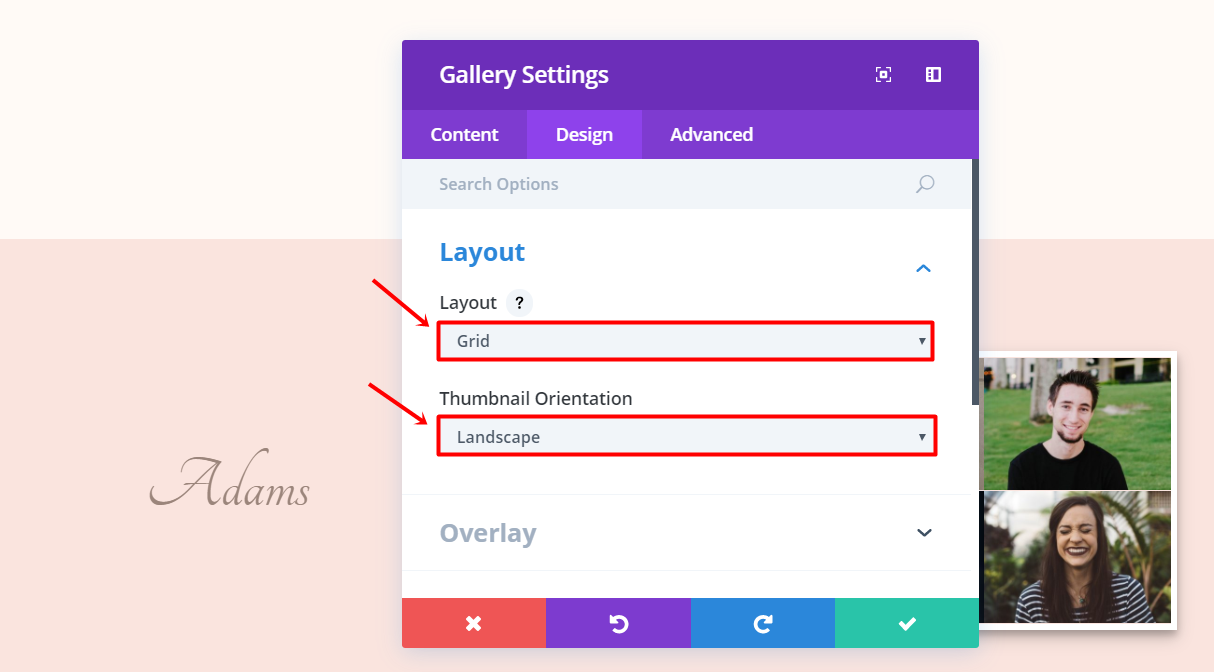Save changes with the green checkmark
The width and height of the screenshot is (1214, 672).
point(907,623)
